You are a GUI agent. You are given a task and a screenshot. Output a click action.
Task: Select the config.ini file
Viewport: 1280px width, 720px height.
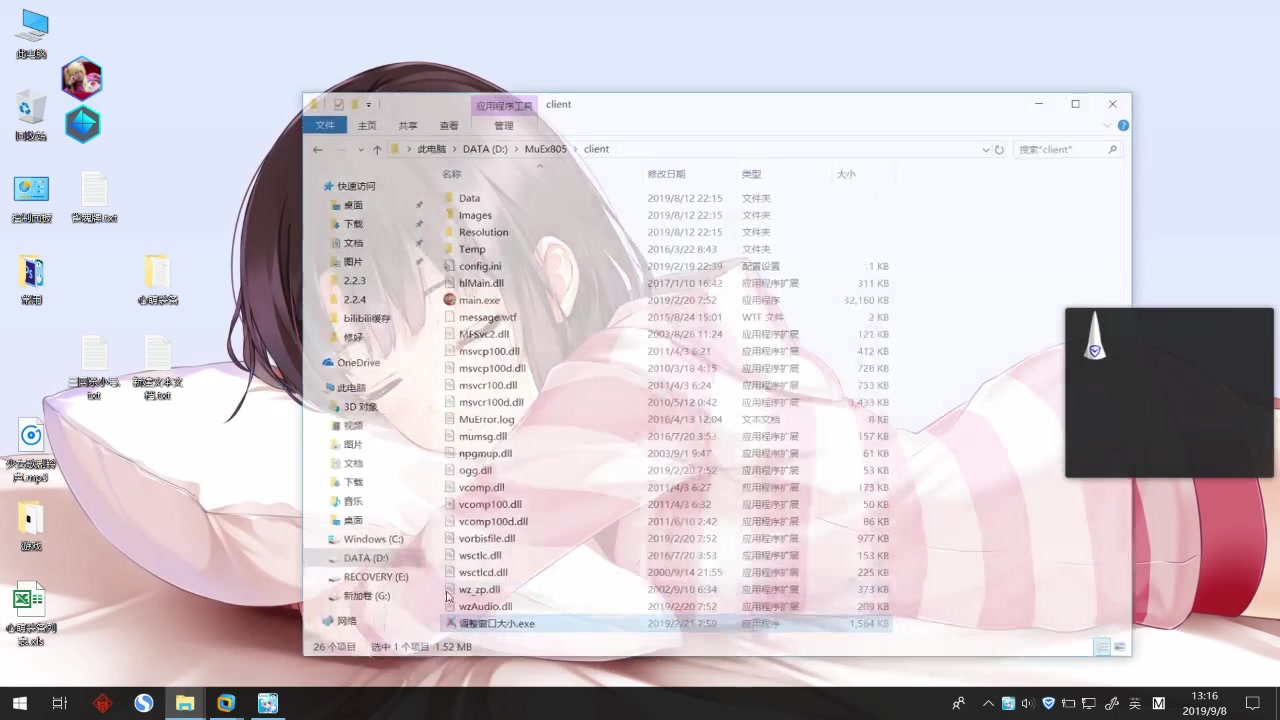coord(480,266)
